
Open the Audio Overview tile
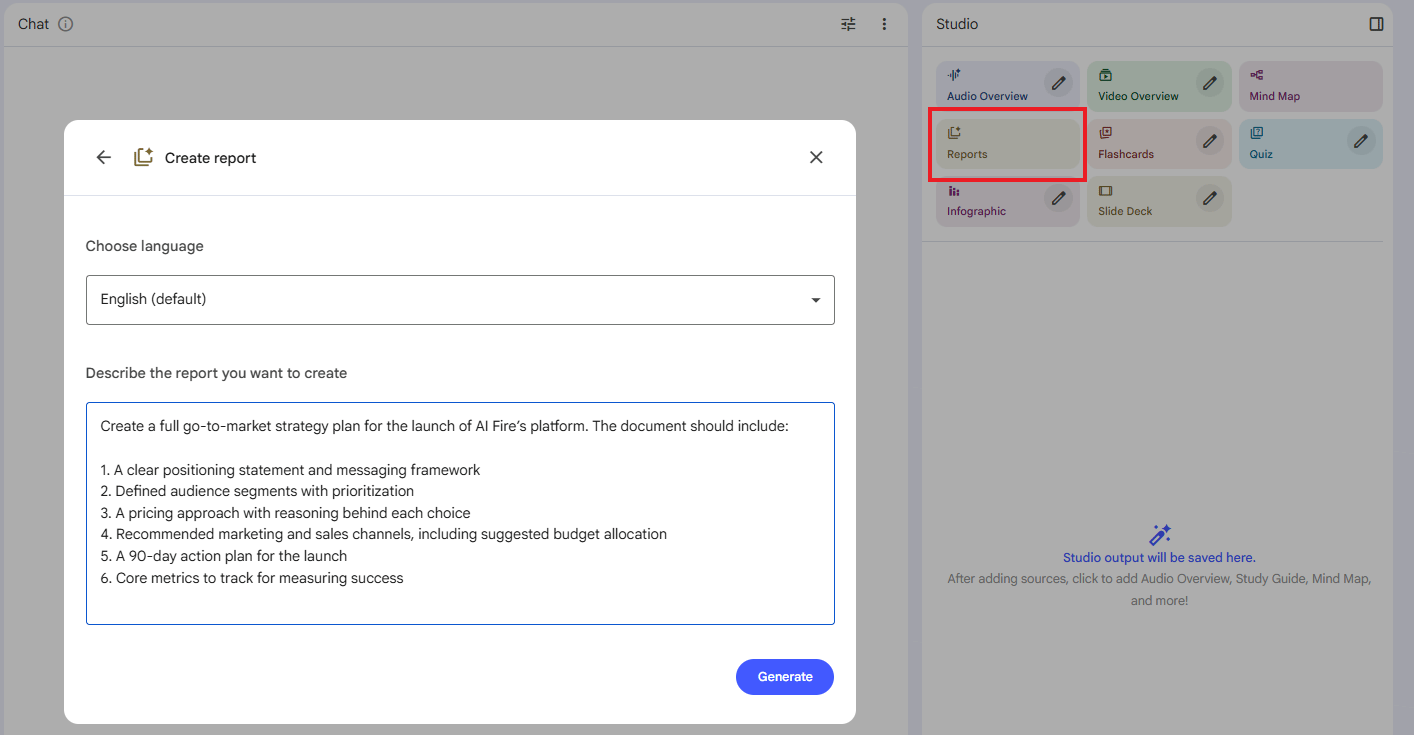(1008, 86)
